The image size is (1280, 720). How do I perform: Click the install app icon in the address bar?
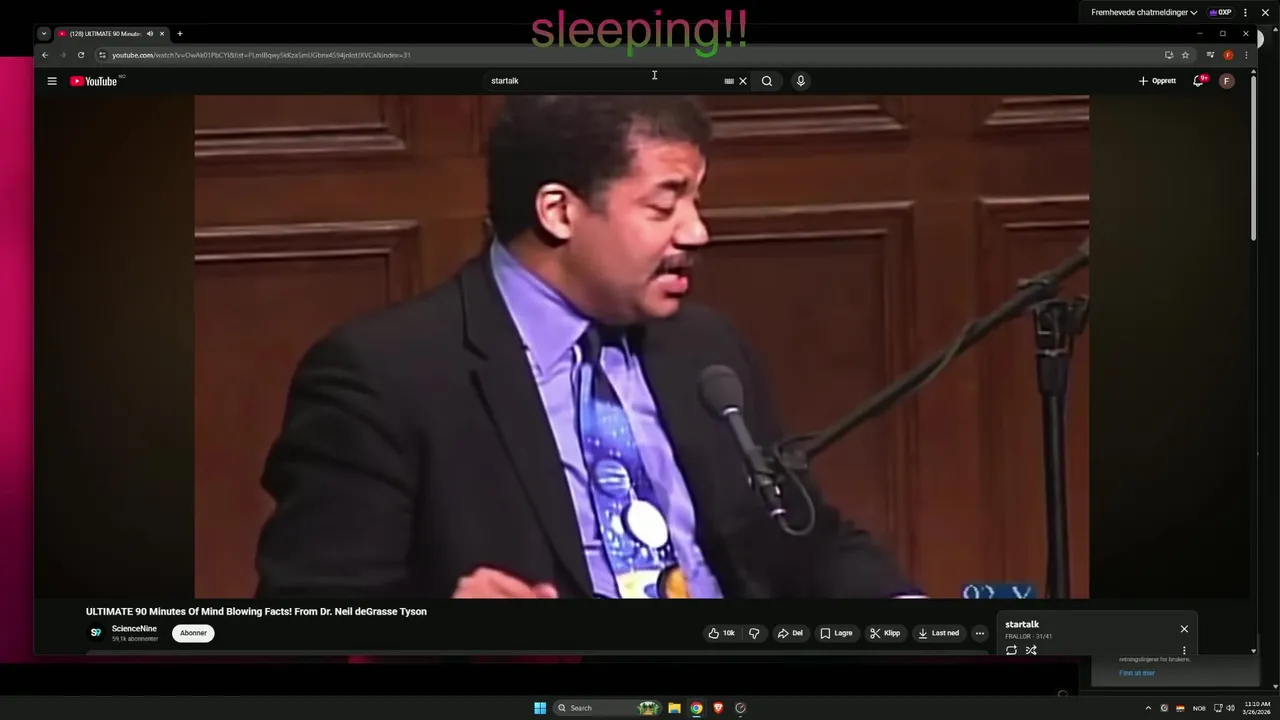[1169, 55]
